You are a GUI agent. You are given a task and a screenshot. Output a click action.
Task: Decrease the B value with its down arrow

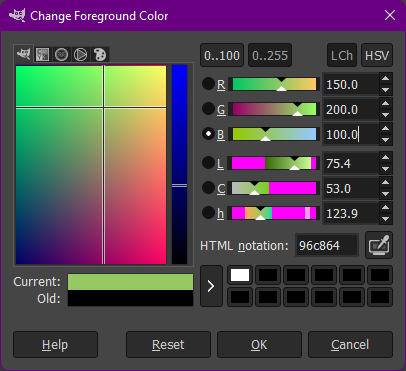(x=386, y=140)
